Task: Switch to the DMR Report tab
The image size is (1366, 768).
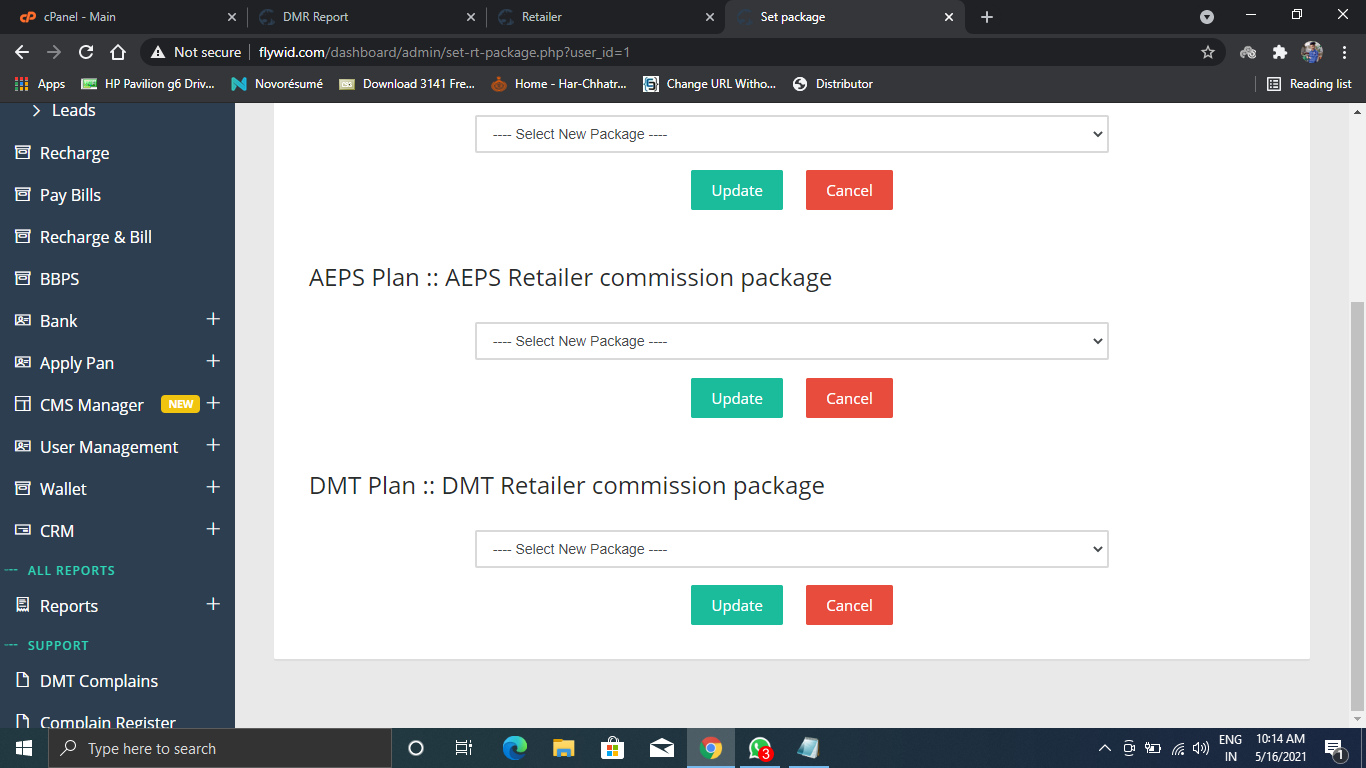Action: coord(365,17)
